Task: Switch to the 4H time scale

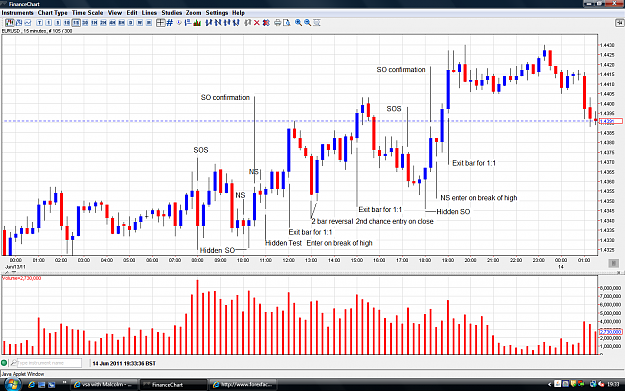Action: tap(112, 23)
